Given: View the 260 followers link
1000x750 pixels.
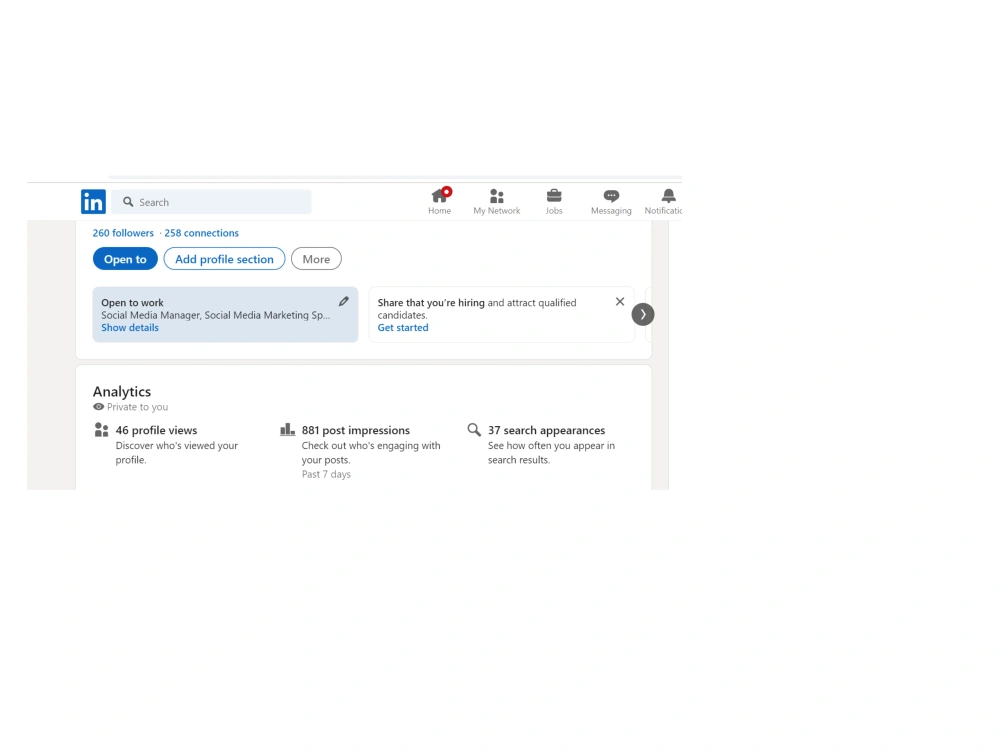Looking at the screenshot, I should pyautogui.click(x=123, y=233).
